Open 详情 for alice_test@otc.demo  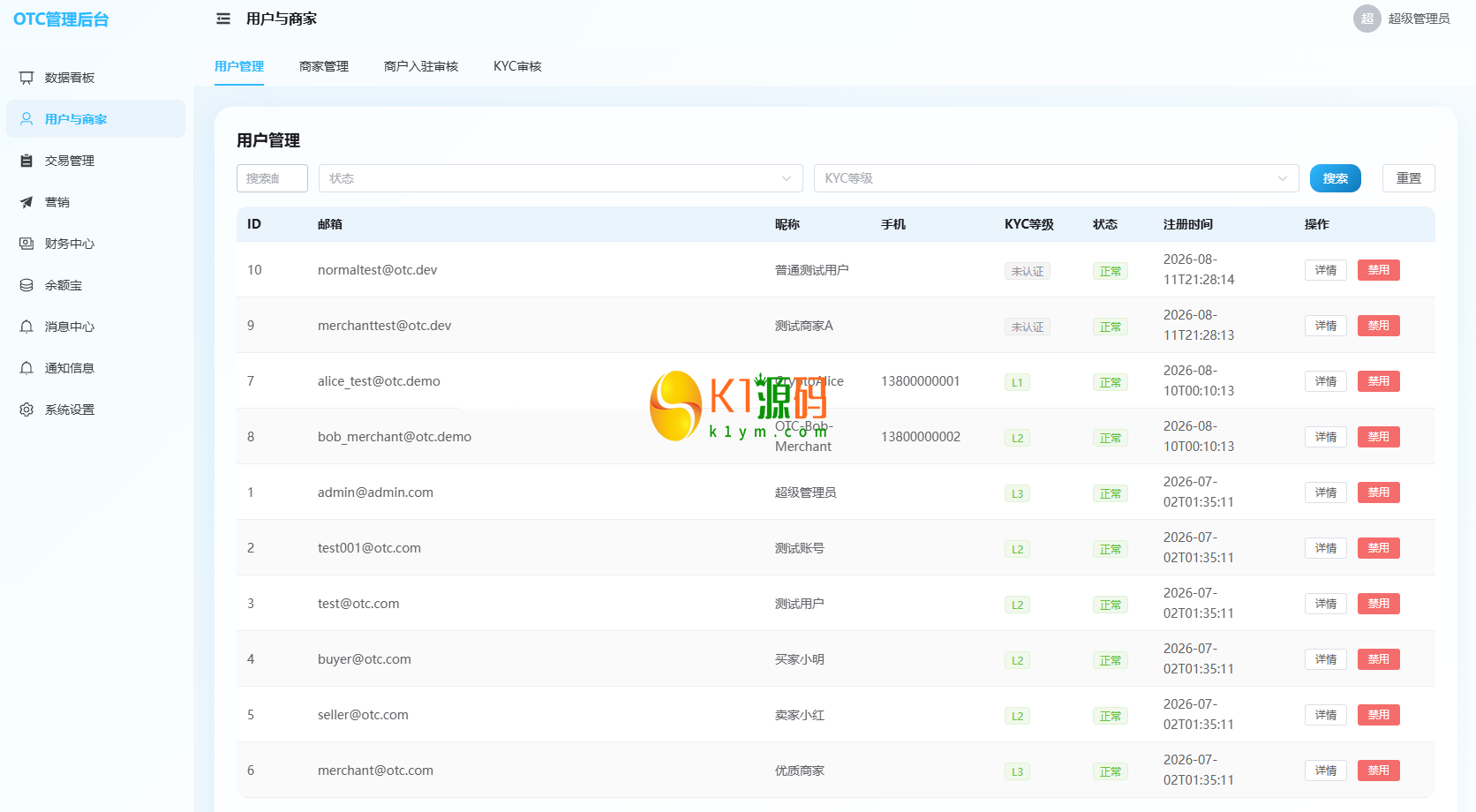(1326, 381)
